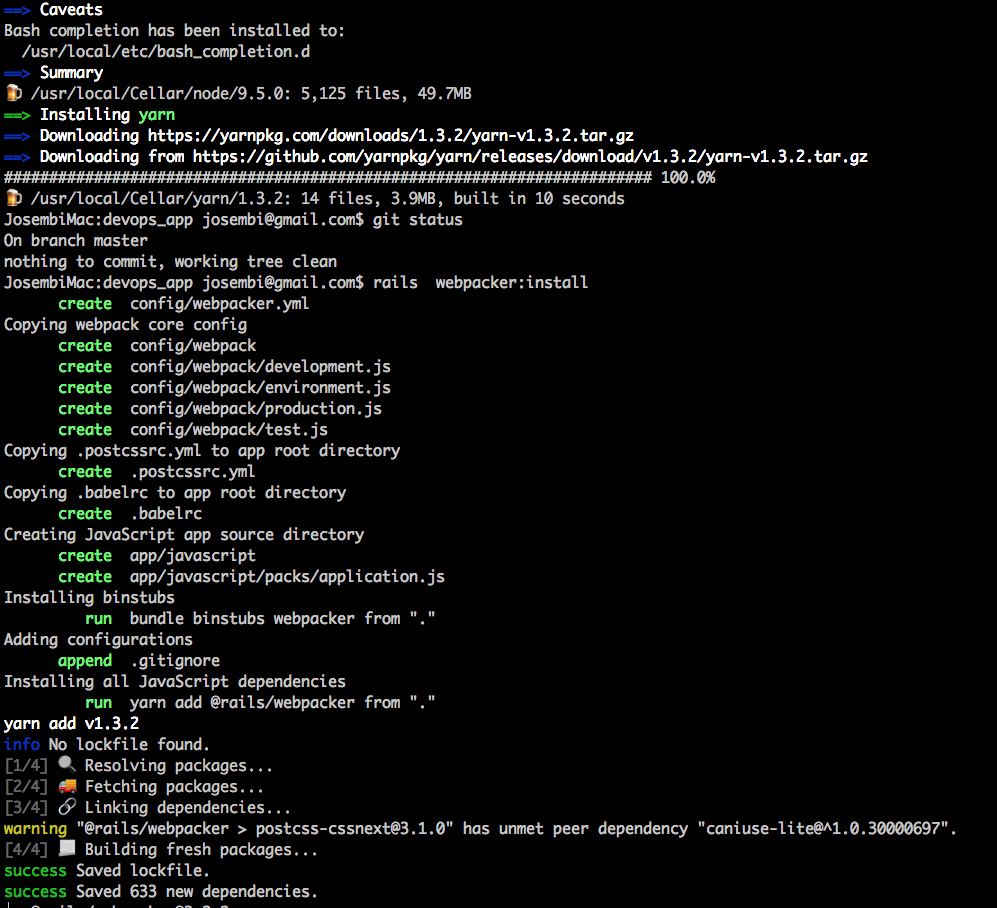Click the '100.0%' progress value

tap(688, 177)
